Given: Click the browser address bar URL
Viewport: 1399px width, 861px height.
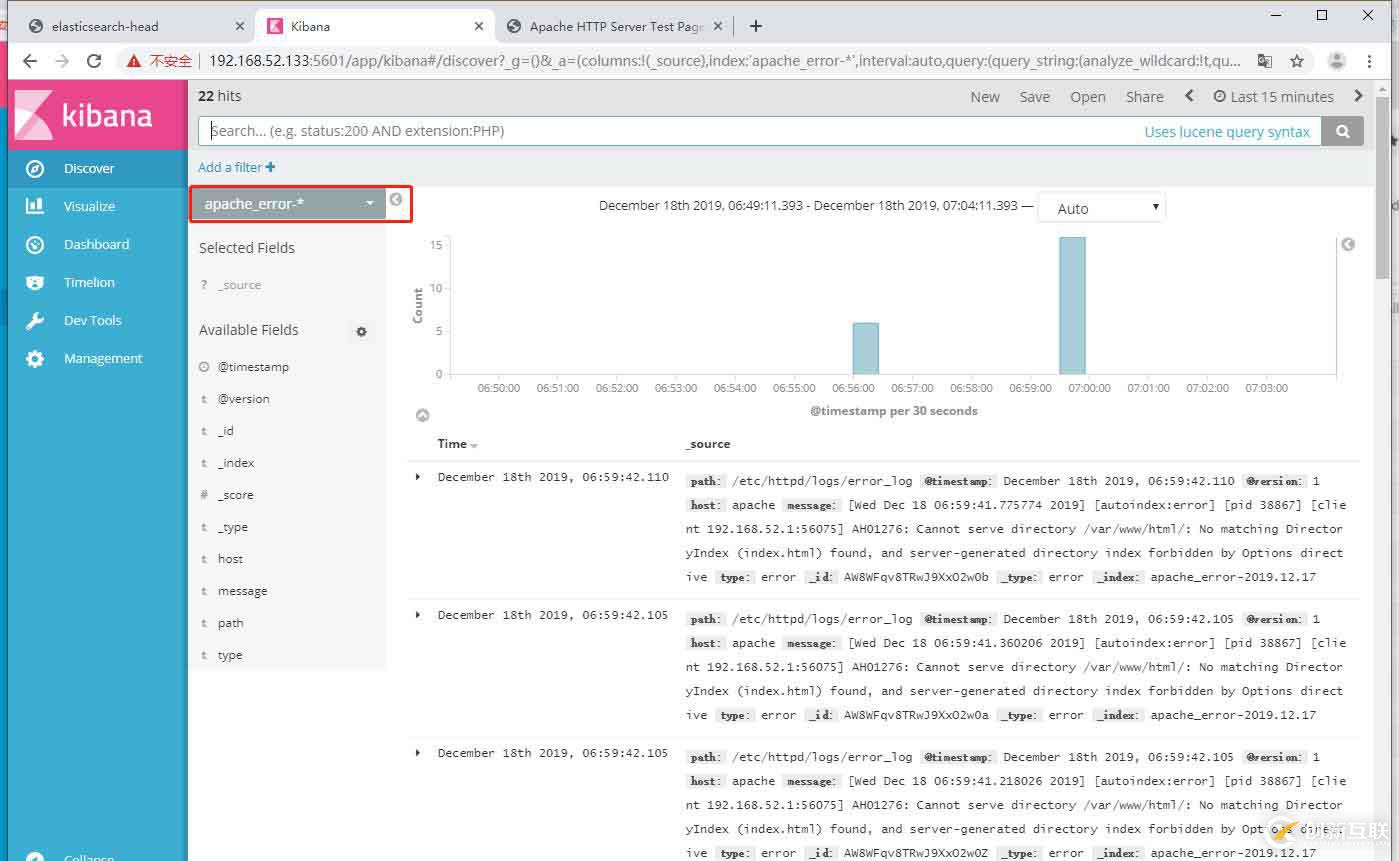Looking at the screenshot, I should pyautogui.click(x=725, y=61).
